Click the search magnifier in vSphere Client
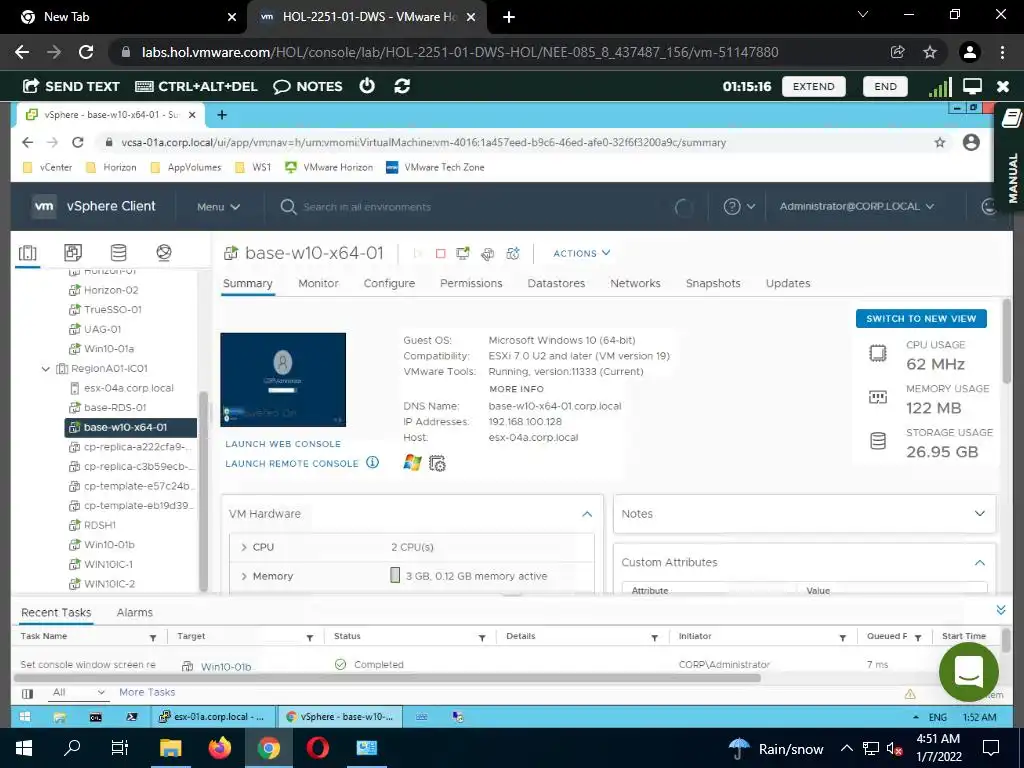 [288, 207]
